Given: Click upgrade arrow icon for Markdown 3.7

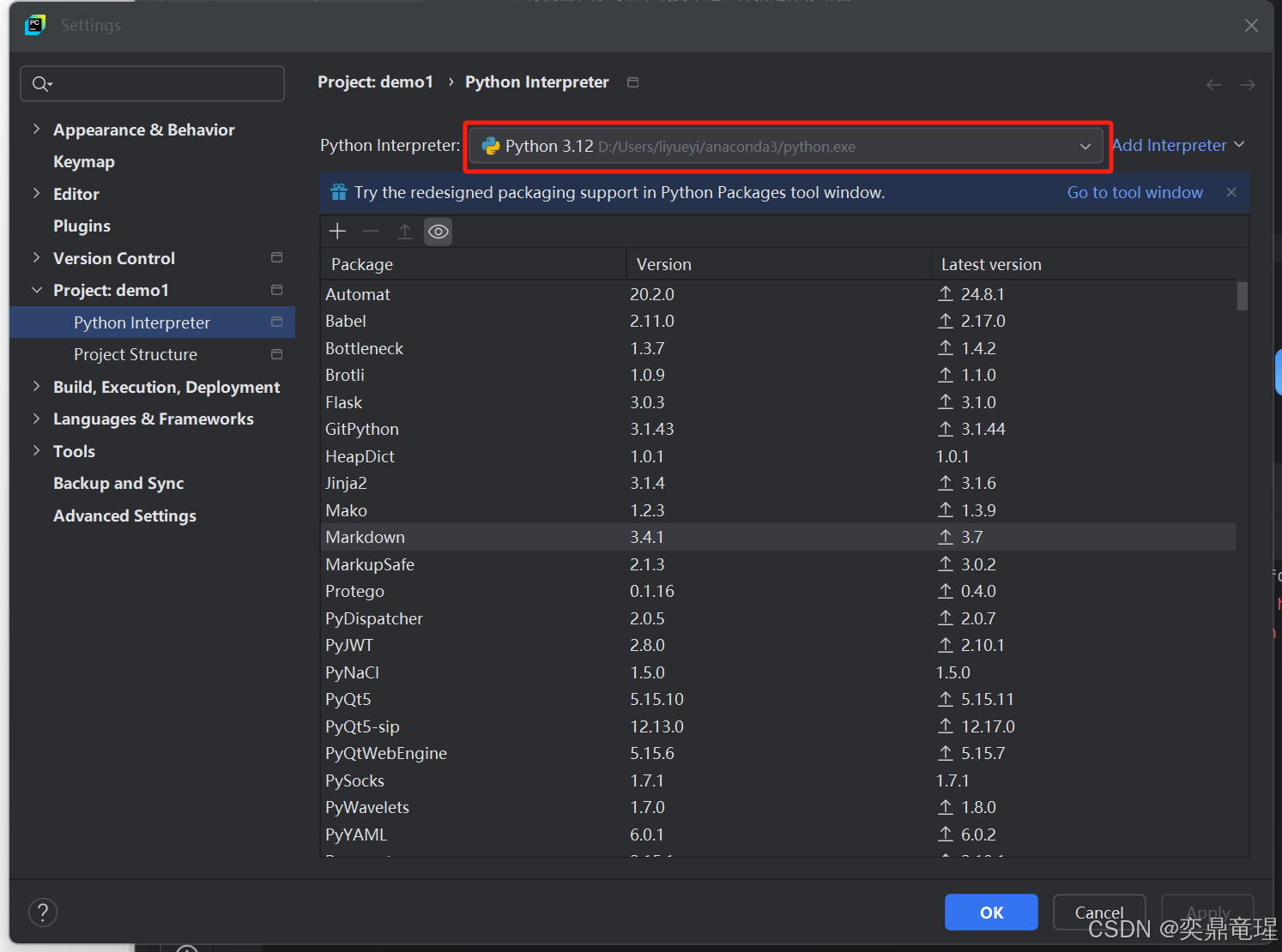Looking at the screenshot, I should tap(946, 536).
